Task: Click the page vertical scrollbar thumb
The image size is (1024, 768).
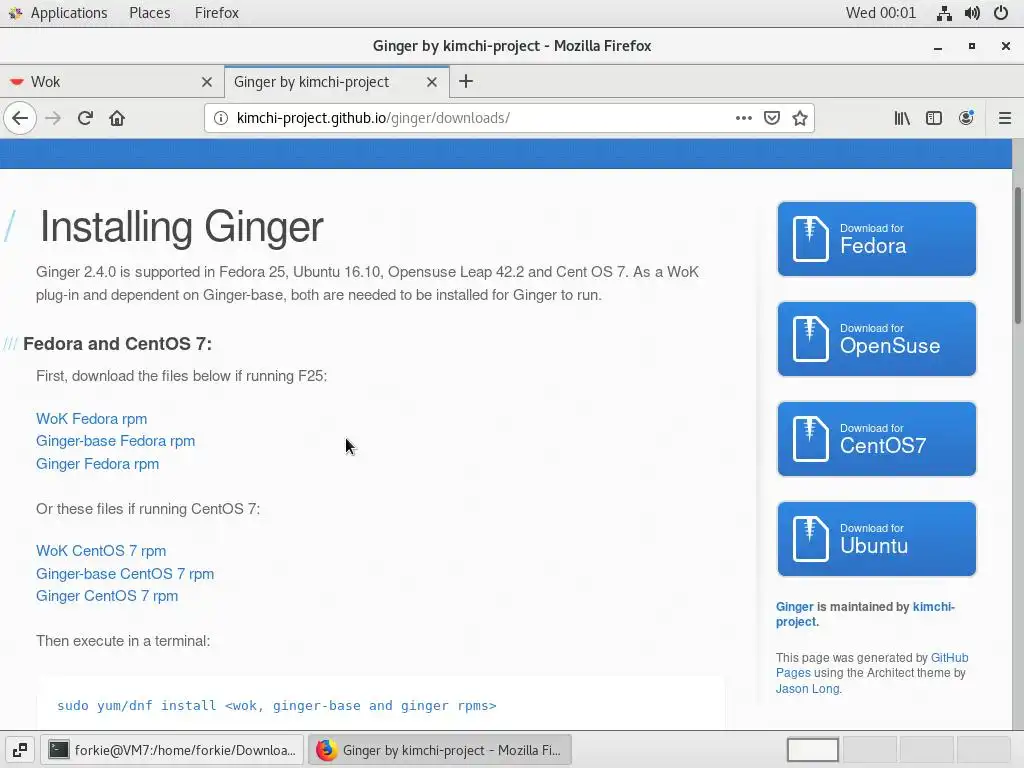Action: (1017, 255)
